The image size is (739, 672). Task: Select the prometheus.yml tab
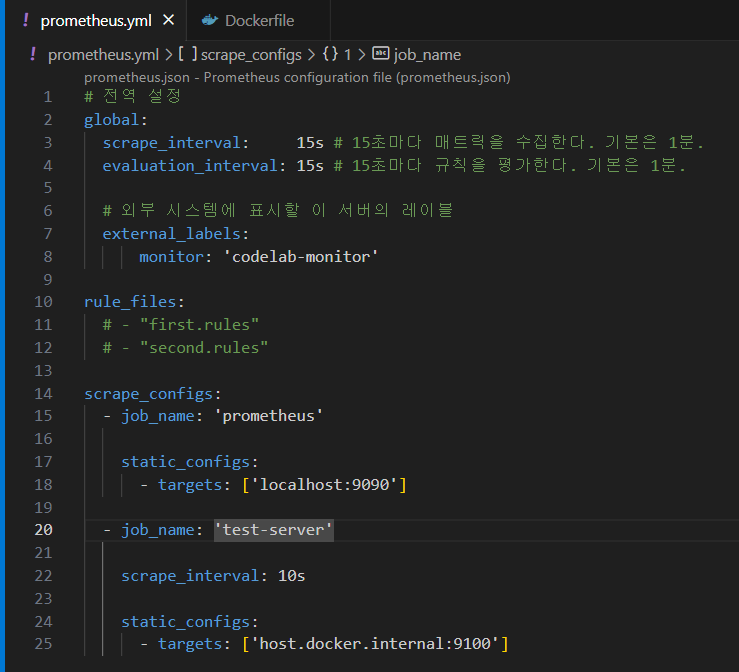click(x=95, y=20)
